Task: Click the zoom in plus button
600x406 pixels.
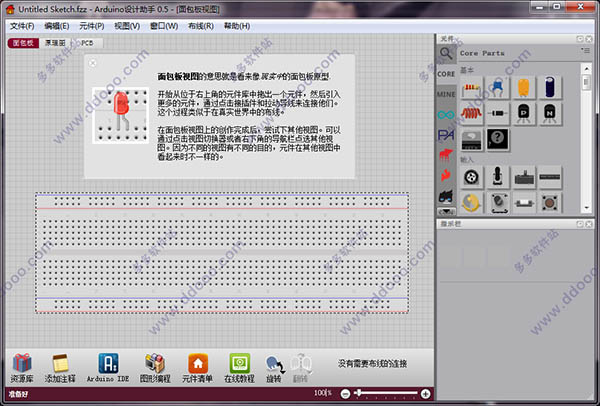Action: click(425, 394)
